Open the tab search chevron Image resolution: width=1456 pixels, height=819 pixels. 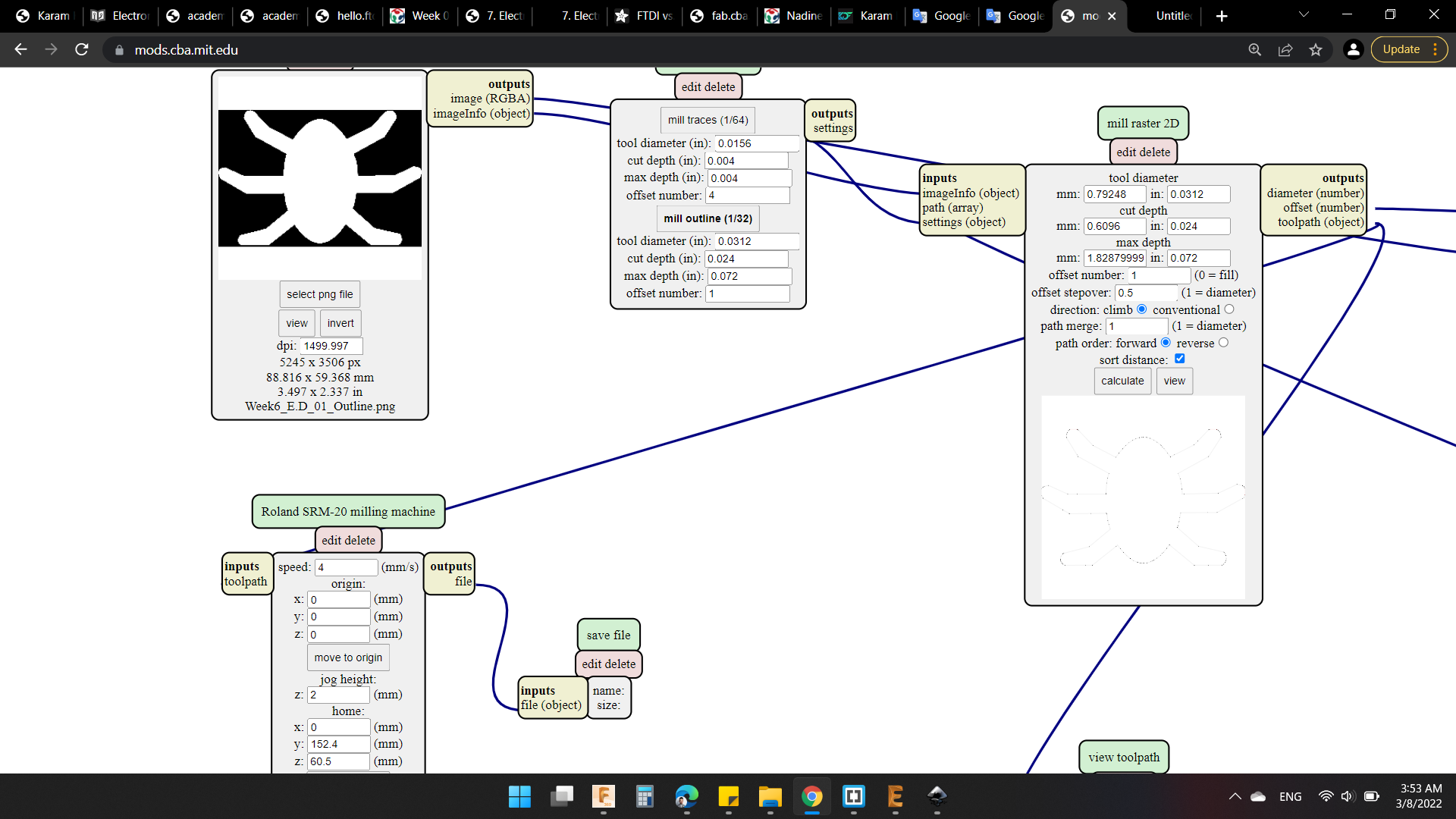click(x=1304, y=14)
